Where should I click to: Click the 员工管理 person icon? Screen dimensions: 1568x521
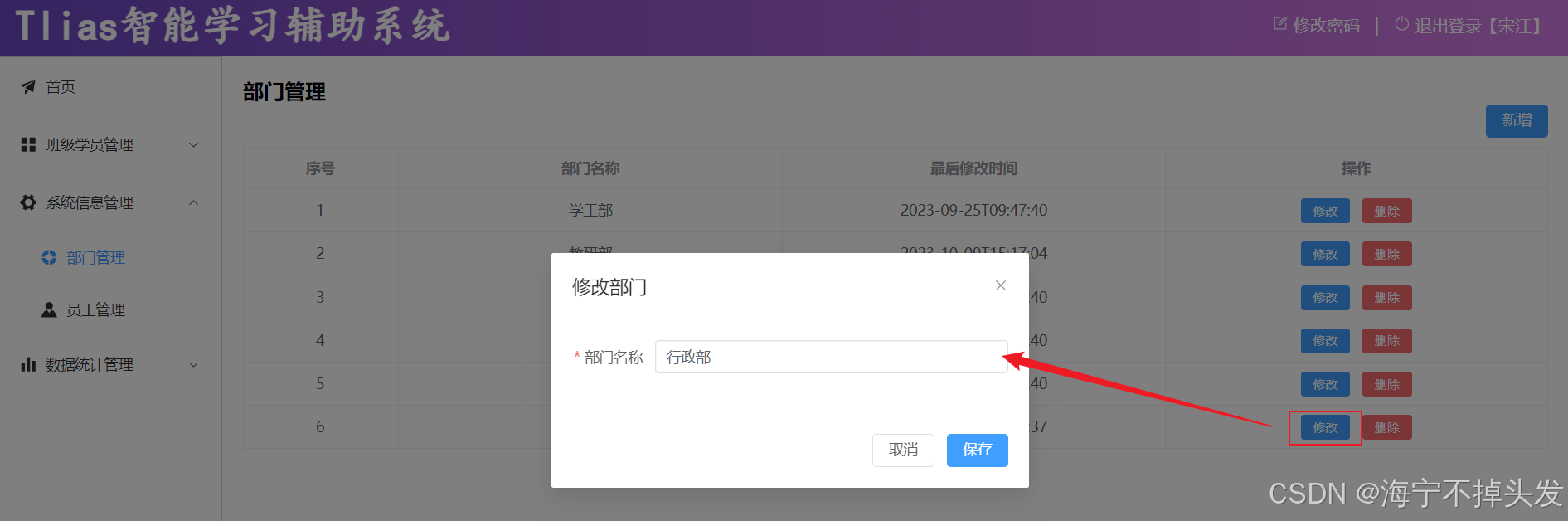click(x=49, y=309)
